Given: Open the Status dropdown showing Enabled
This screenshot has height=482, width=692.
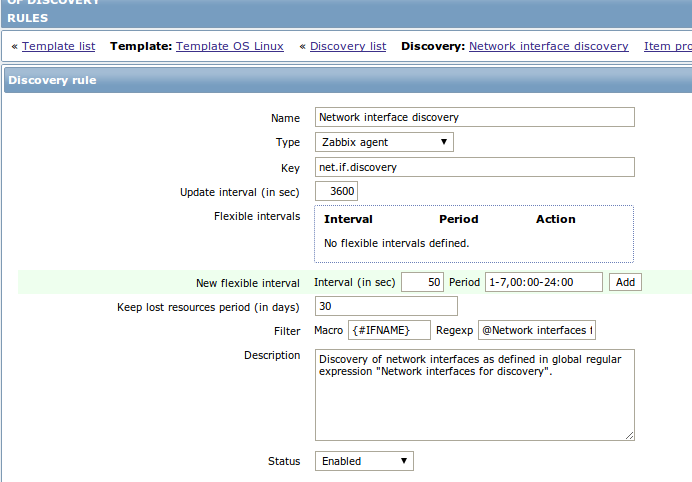Looking at the screenshot, I should point(364,461).
